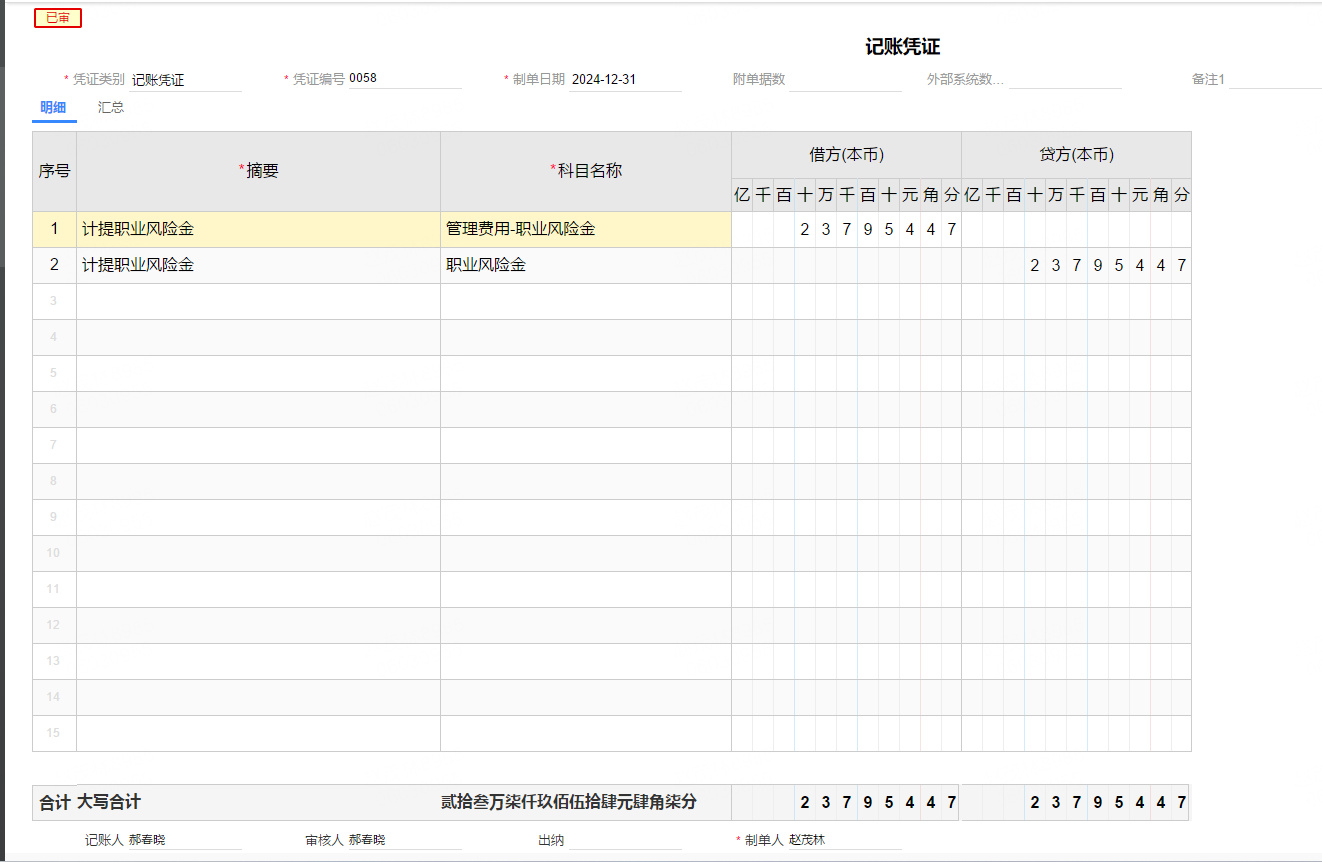Click the 附单据数 input field

(845, 80)
